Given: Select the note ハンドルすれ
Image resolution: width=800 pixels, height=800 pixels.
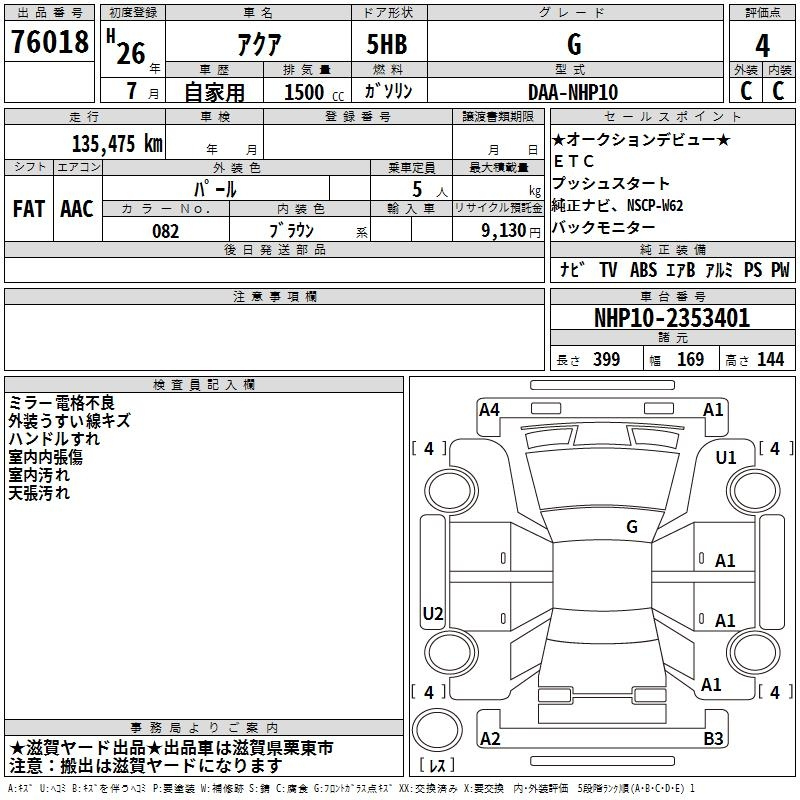Looking at the screenshot, I should point(54,438).
